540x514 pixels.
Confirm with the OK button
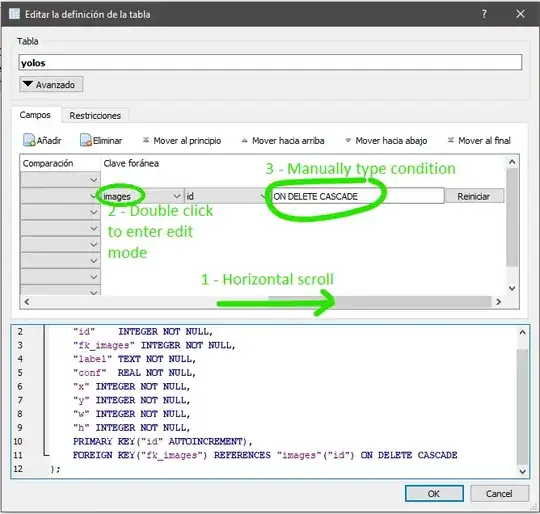coord(434,494)
